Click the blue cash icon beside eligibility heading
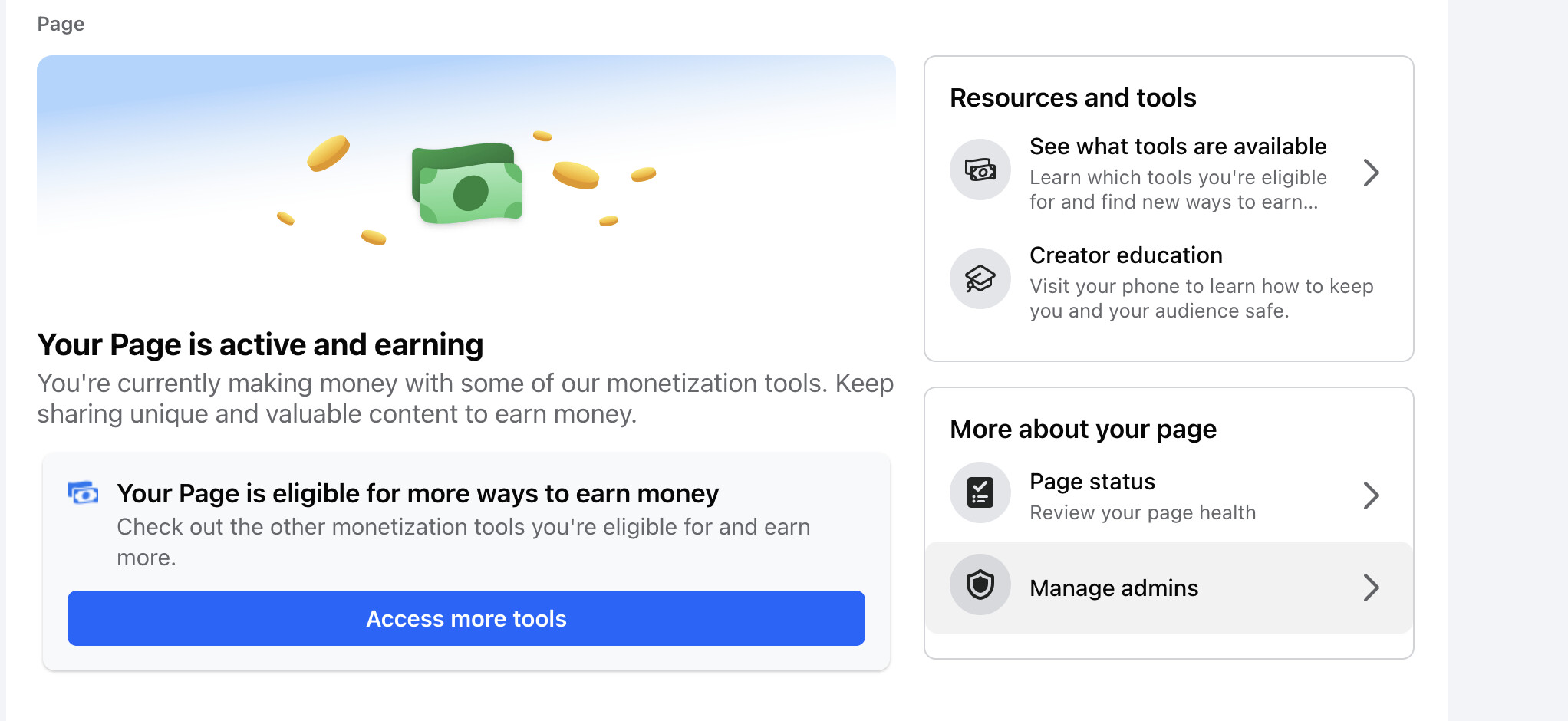This screenshot has height=721, width=1568. pyautogui.click(x=83, y=493)
